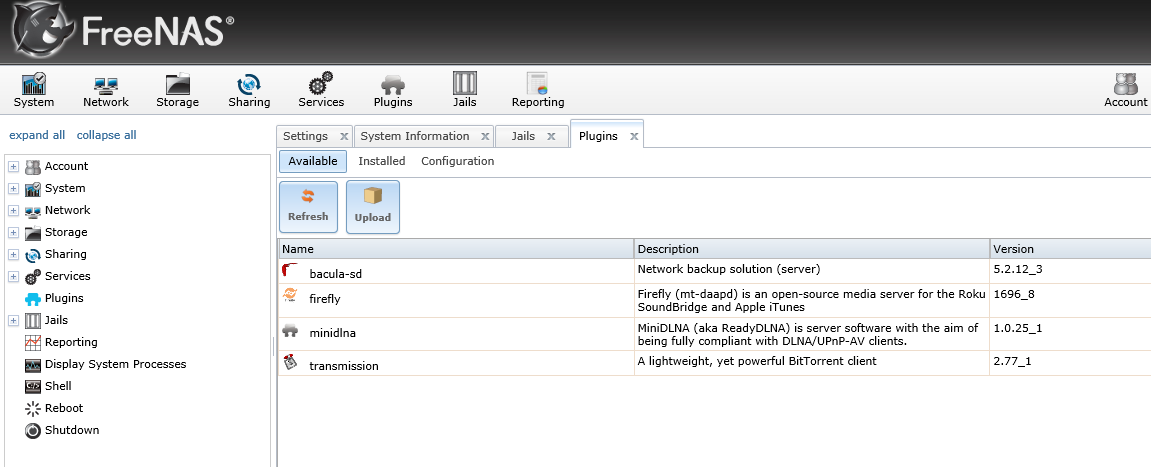
Task: Expand the Account tree node
Action: [13, 167]
